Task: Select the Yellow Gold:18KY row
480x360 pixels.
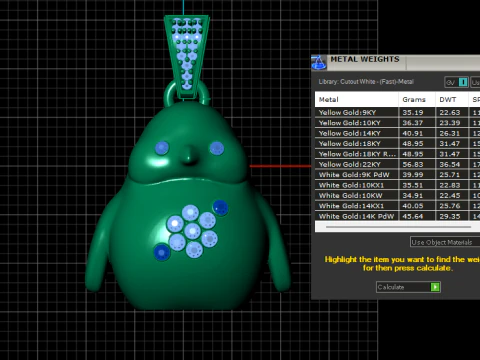Action: click(x=397, y=143)
